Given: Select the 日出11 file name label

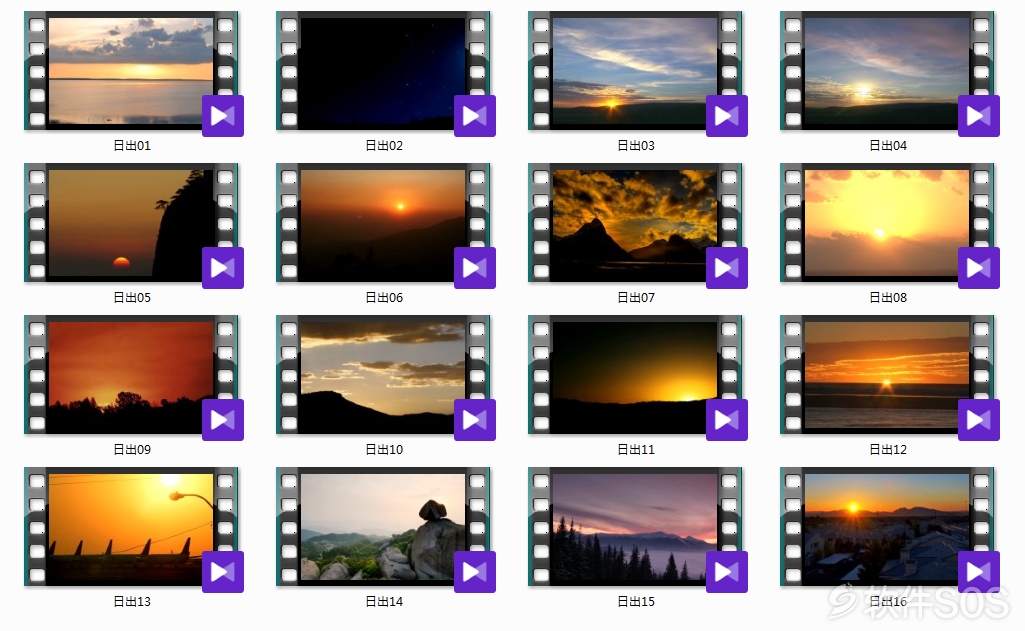Looking at the screenshot, I should tap(636, 450).
